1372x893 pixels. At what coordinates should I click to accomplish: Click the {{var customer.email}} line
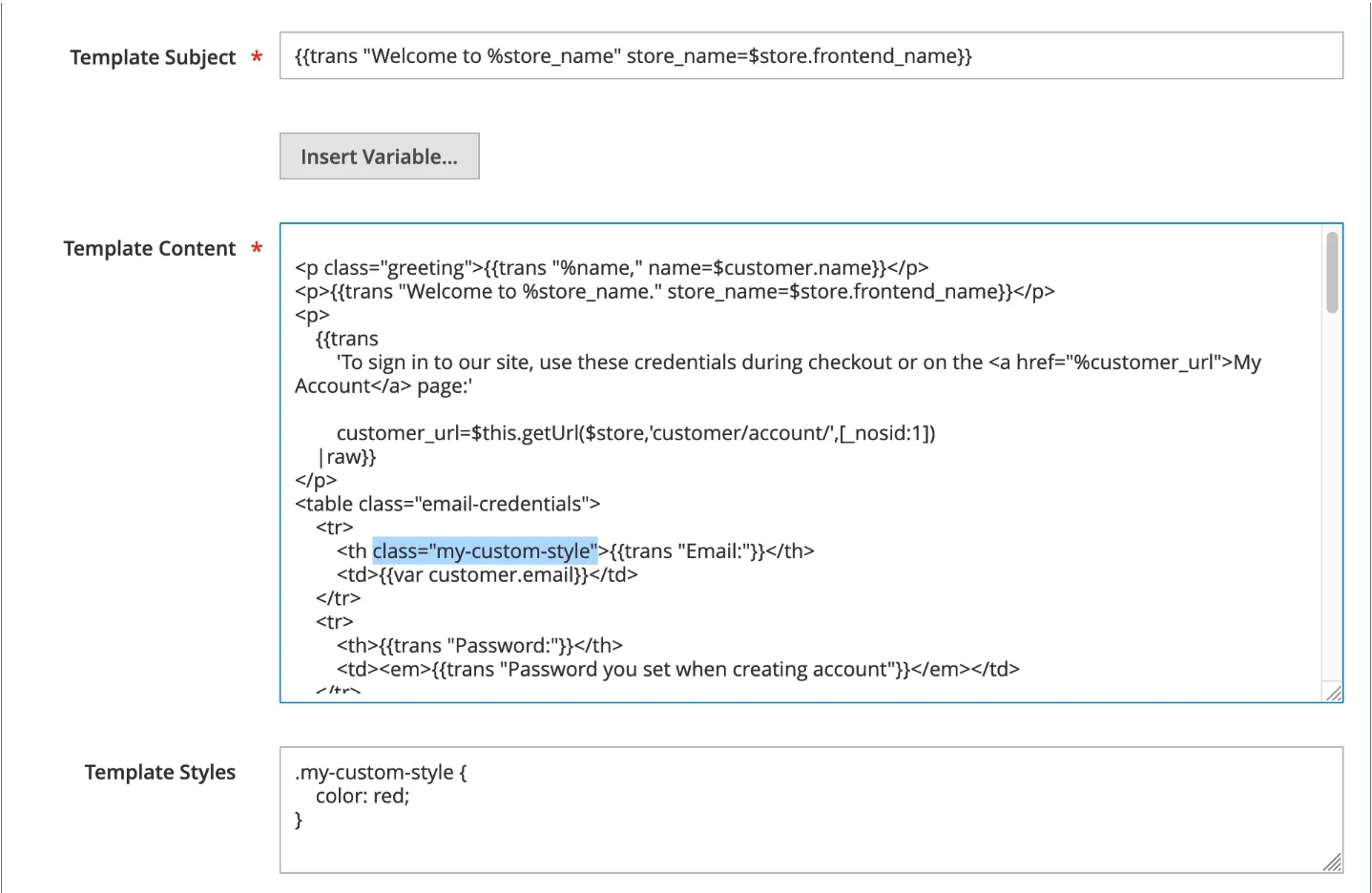pyautogui.click(x=487, y=574)
